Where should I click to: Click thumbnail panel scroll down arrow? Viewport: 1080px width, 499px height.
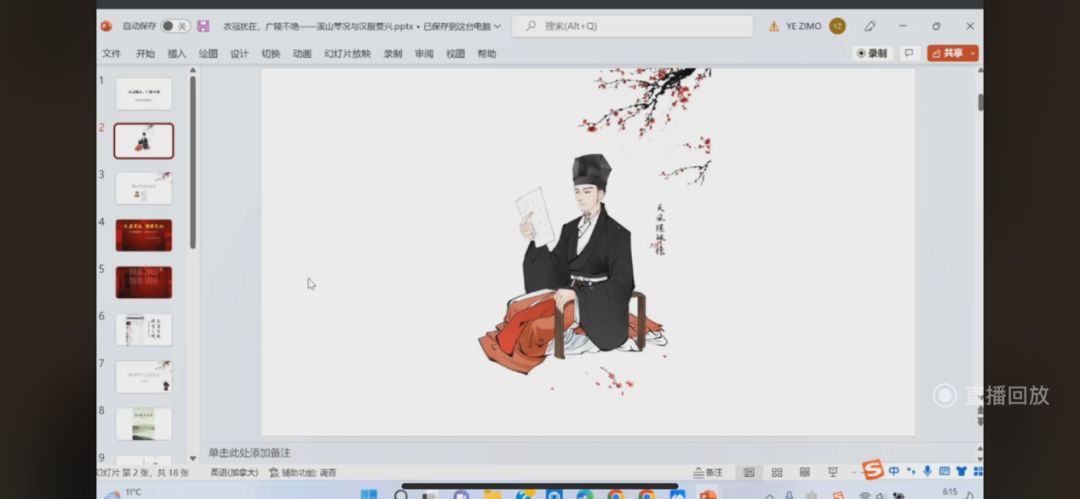(x=193, y=458)
